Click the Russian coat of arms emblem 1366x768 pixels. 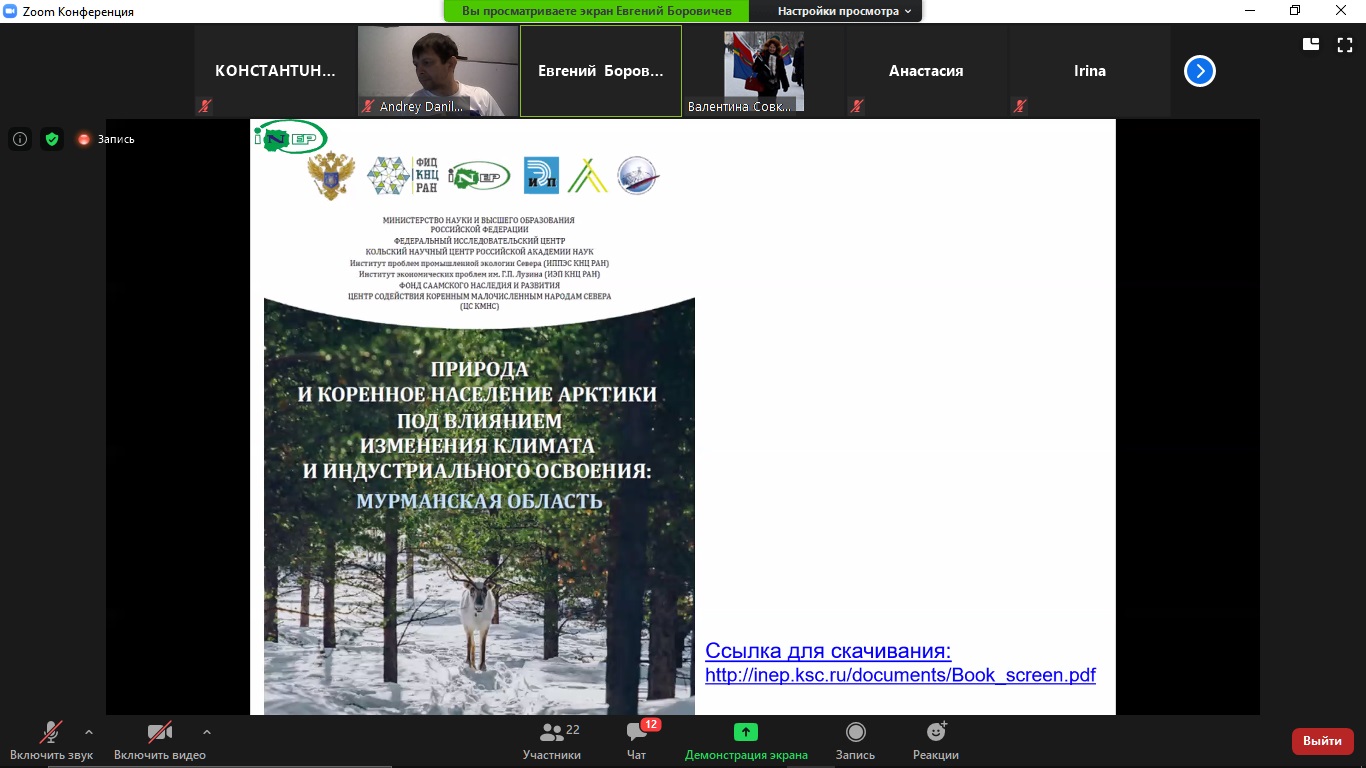pyautogui.click(x=331, y=177)
